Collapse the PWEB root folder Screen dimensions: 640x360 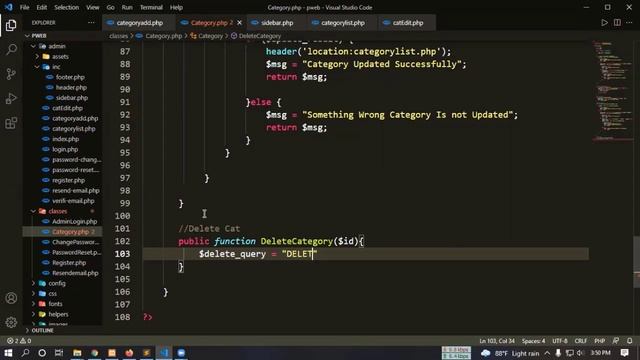(x=39, y=36)
